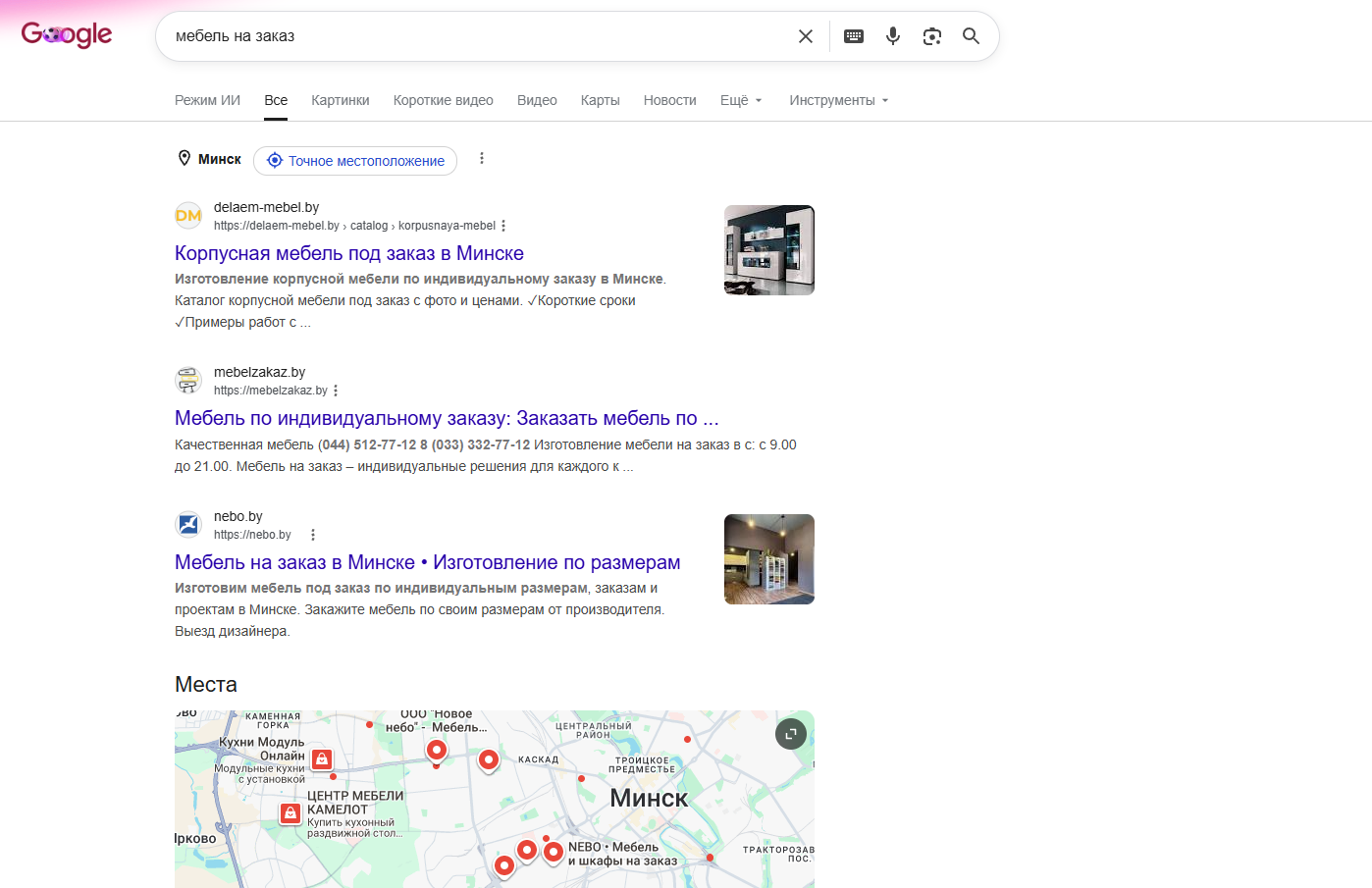The height and width of the screenshot is (888, 1372).
Task: Open nebo.by interior thumbnail
Action: (x=769, y=559)
